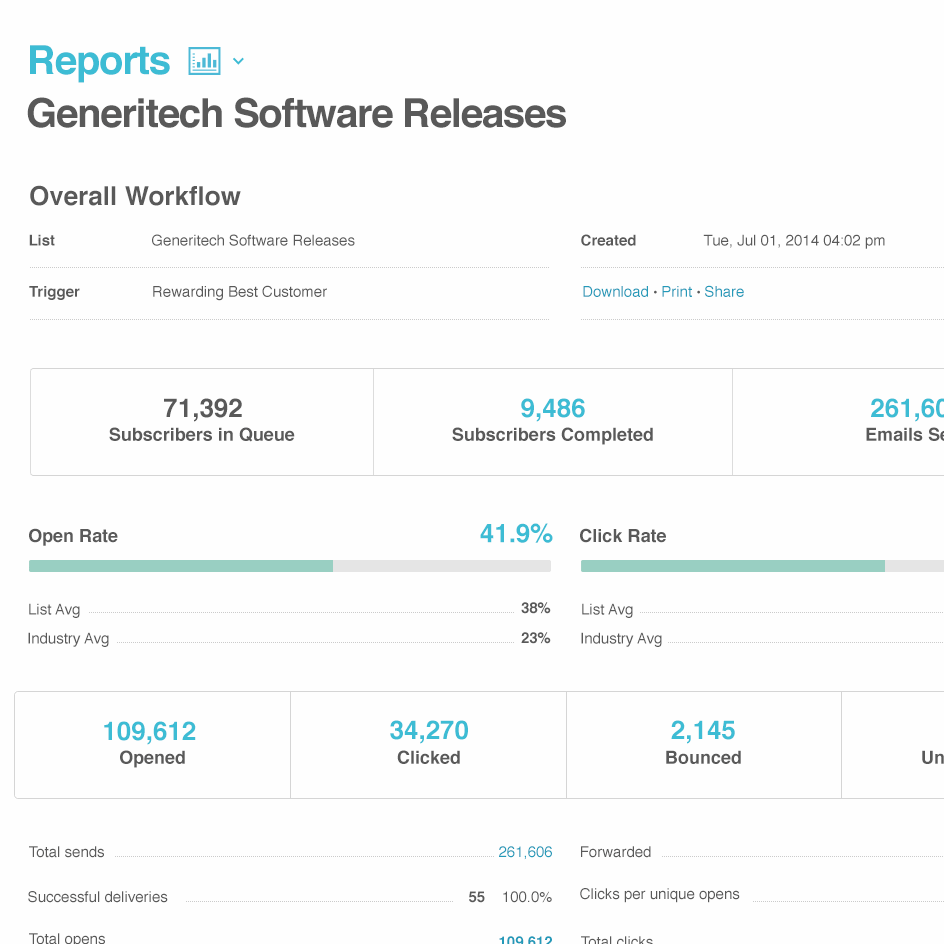Screen dimensions: 944x944
Task: Click the Share link
Action: (724, 292)
